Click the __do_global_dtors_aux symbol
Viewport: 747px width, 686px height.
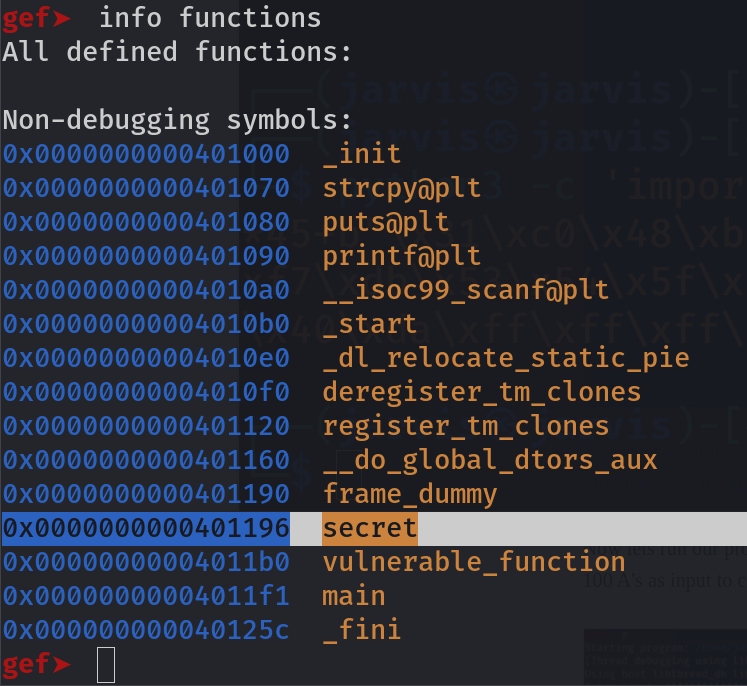pyautogui.click(x=489, y=460)
